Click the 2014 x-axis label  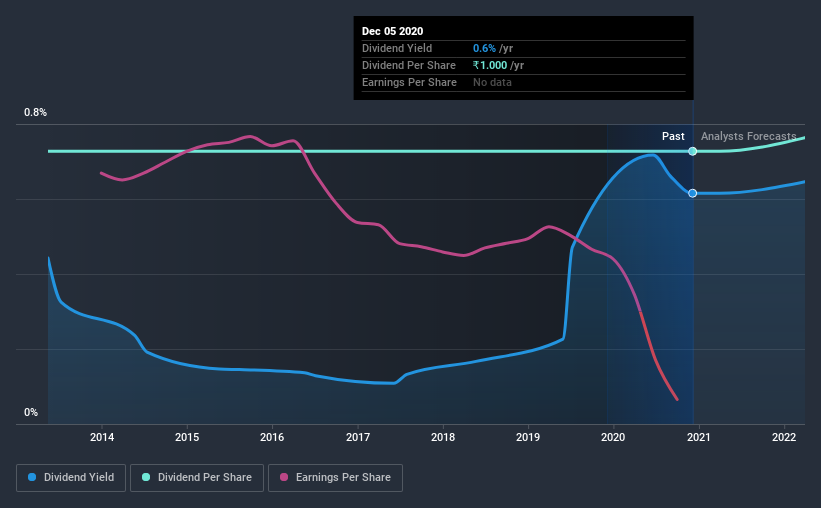(x=102, y=437)
